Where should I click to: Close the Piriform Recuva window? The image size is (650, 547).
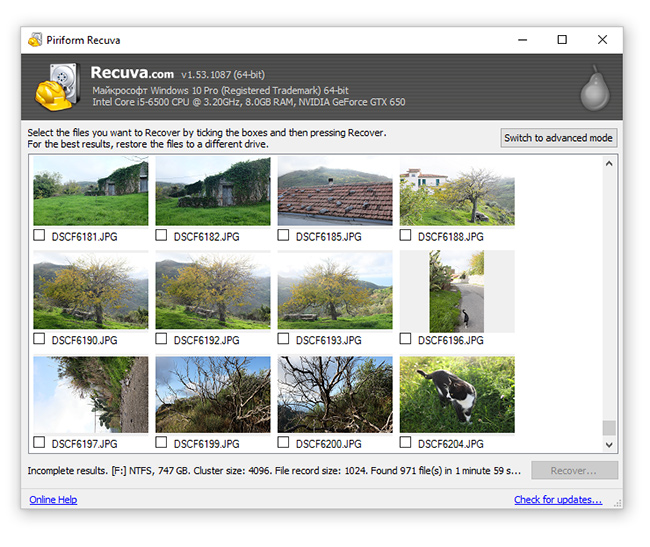tap(602, 40)
